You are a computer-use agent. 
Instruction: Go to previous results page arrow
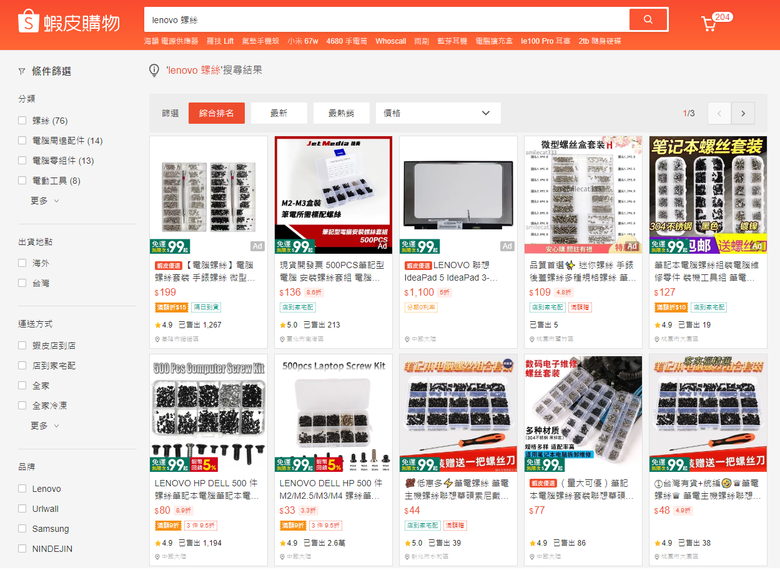[719, 113]
